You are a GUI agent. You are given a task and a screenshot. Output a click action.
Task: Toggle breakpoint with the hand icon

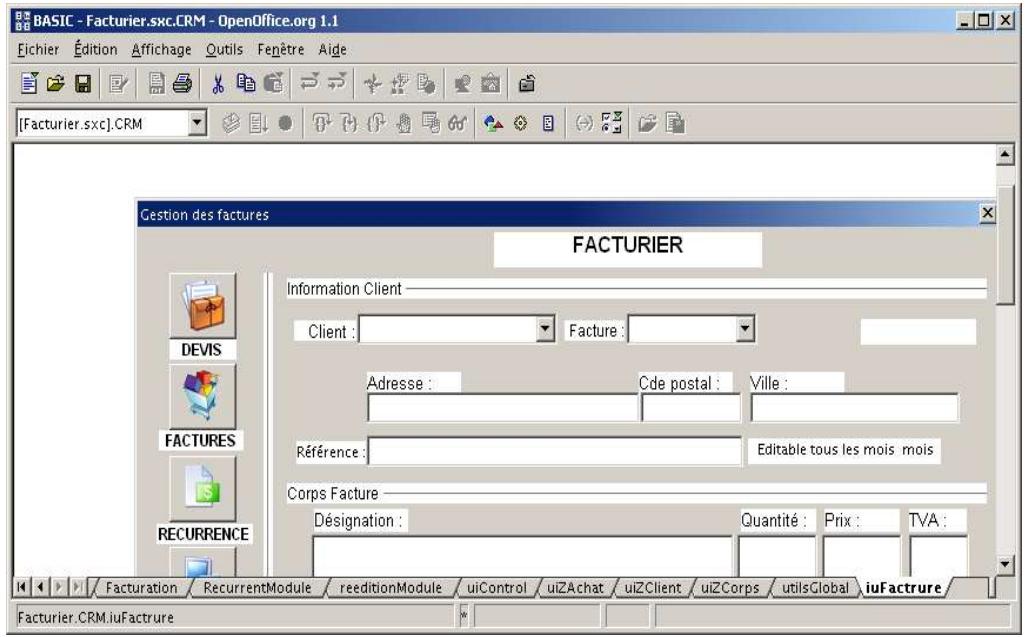tap(404, 123)
